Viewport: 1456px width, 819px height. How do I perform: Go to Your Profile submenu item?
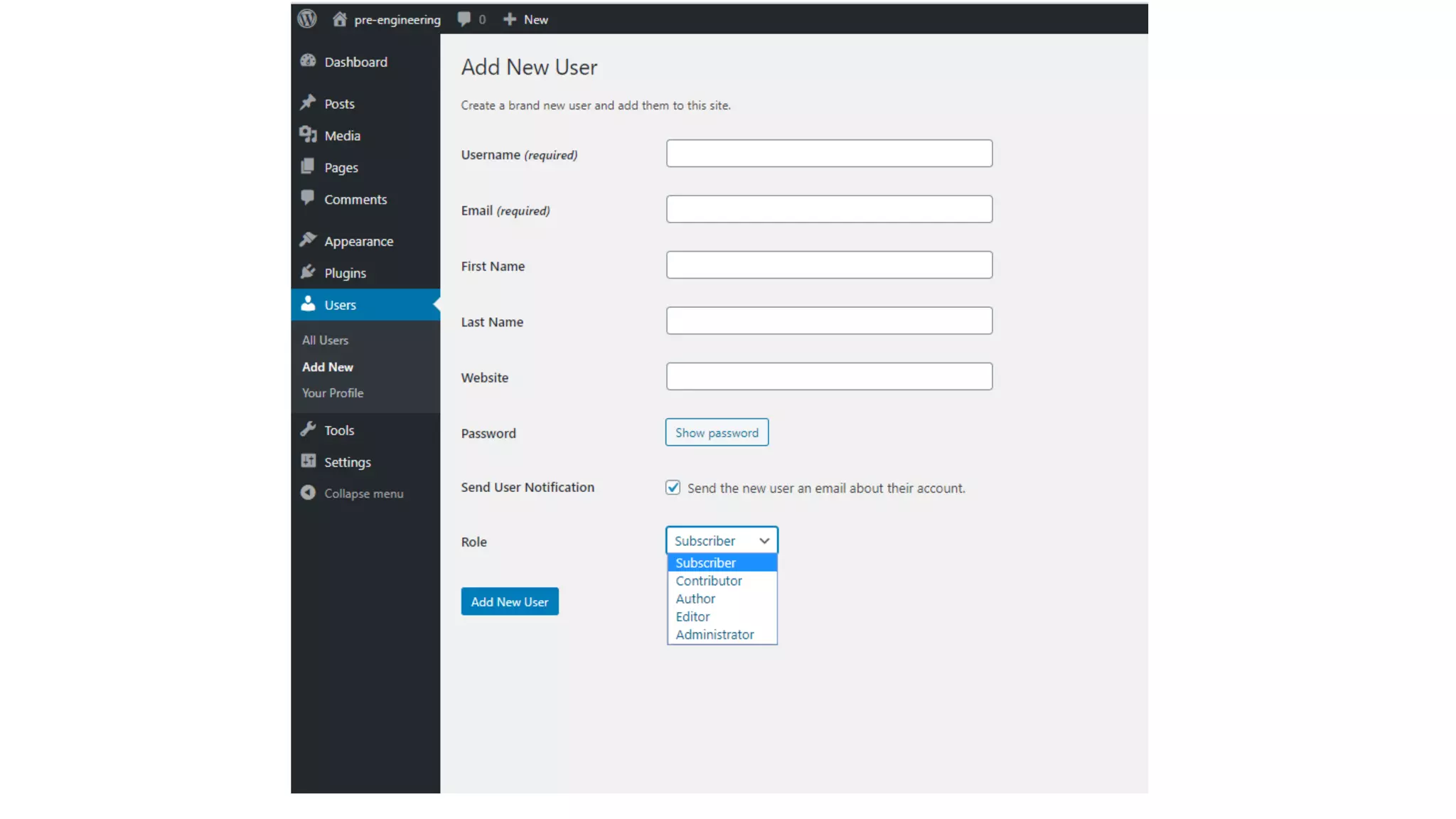pyautogui.click(x=332, y=393)
